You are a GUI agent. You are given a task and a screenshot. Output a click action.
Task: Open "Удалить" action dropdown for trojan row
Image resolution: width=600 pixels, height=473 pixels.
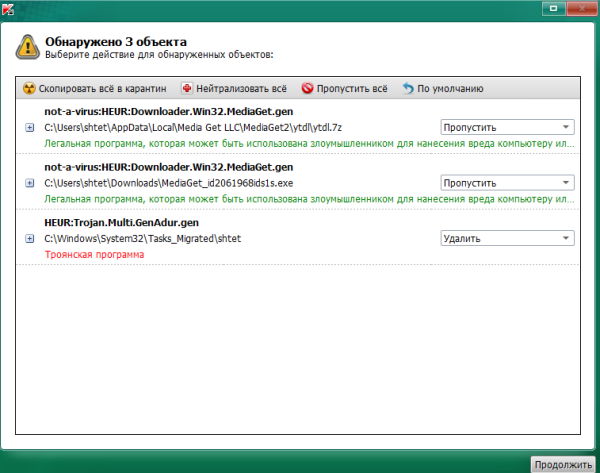[x=507, y=238]
